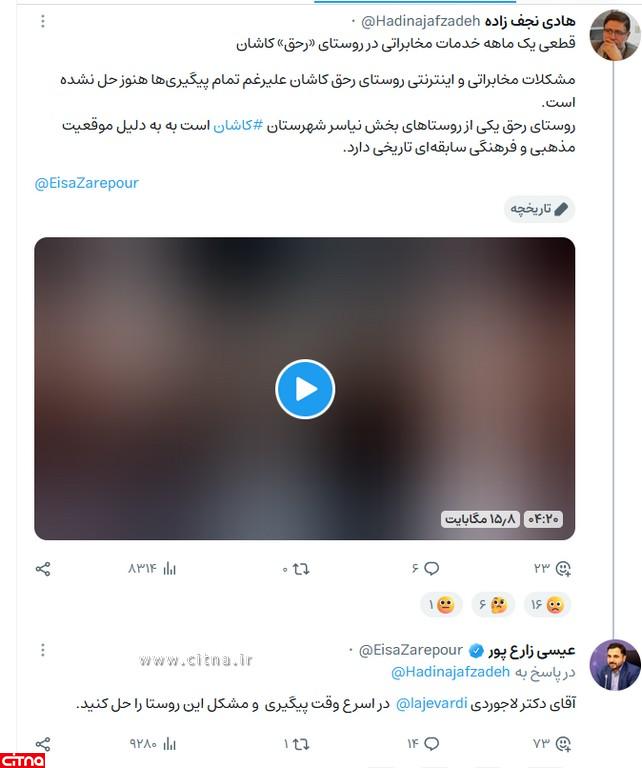
Task: Open the #کاشان hashtag link
Action: pyautogui.click(x=238, y=125)
